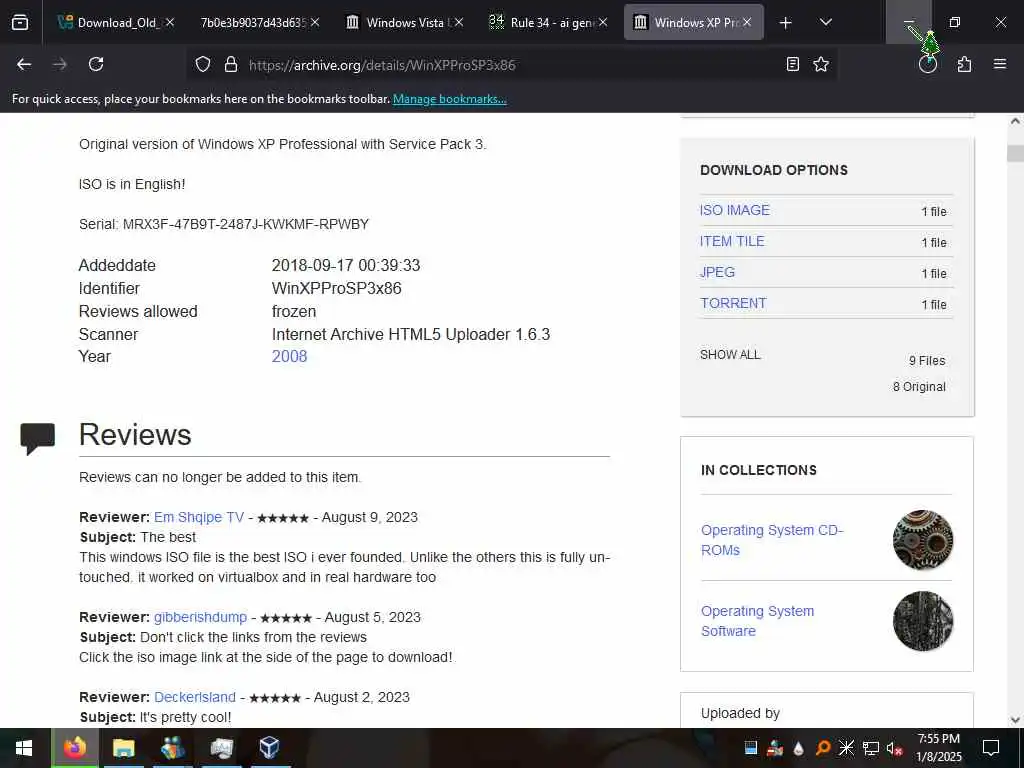Click the orange magnifier tray icon
The width and height of the screenshot is (1024, 768).
823,748
